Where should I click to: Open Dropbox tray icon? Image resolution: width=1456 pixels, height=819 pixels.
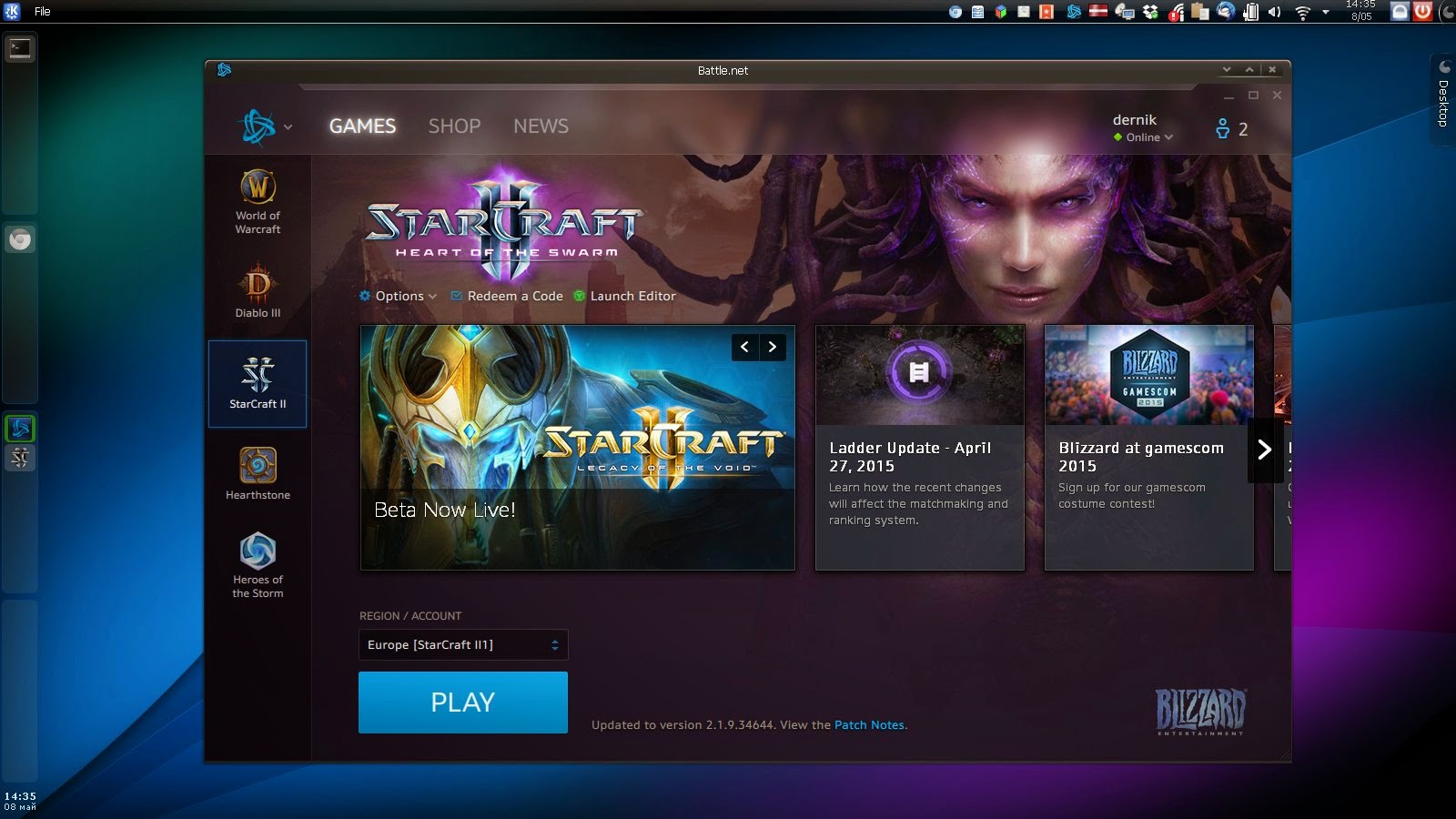pyautogui.click(x=1150, y=12)
